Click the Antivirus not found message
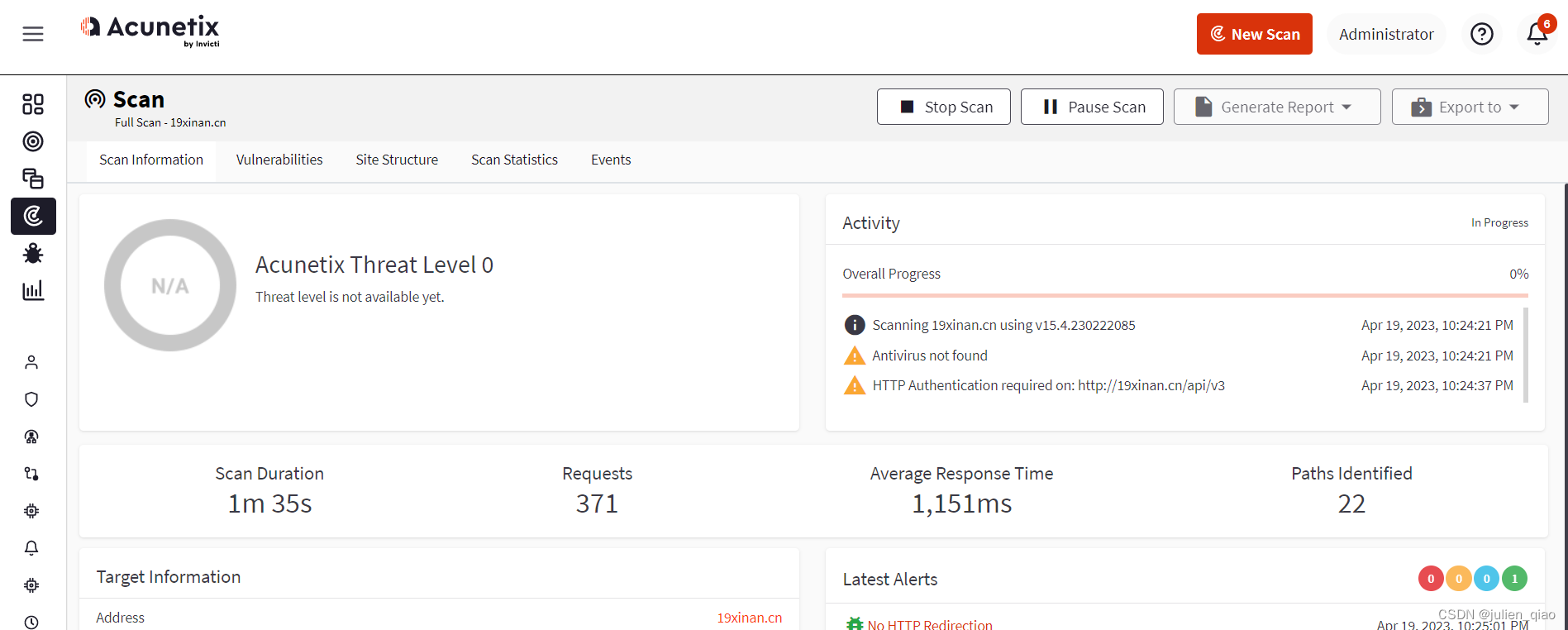Viewport: 1568px width, 630px height. pos(930,356)
